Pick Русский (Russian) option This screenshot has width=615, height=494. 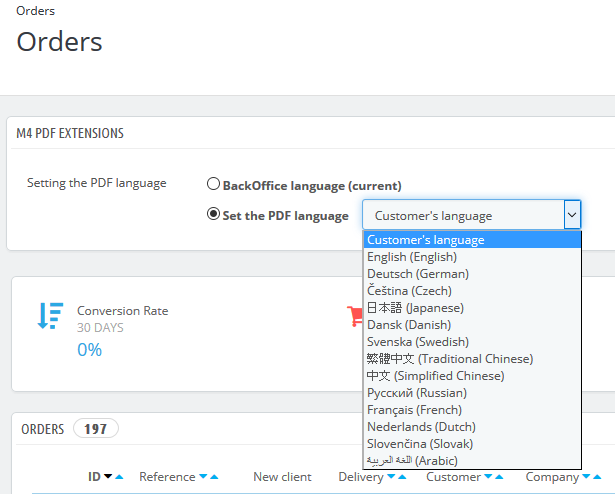[x=472, y=393]
